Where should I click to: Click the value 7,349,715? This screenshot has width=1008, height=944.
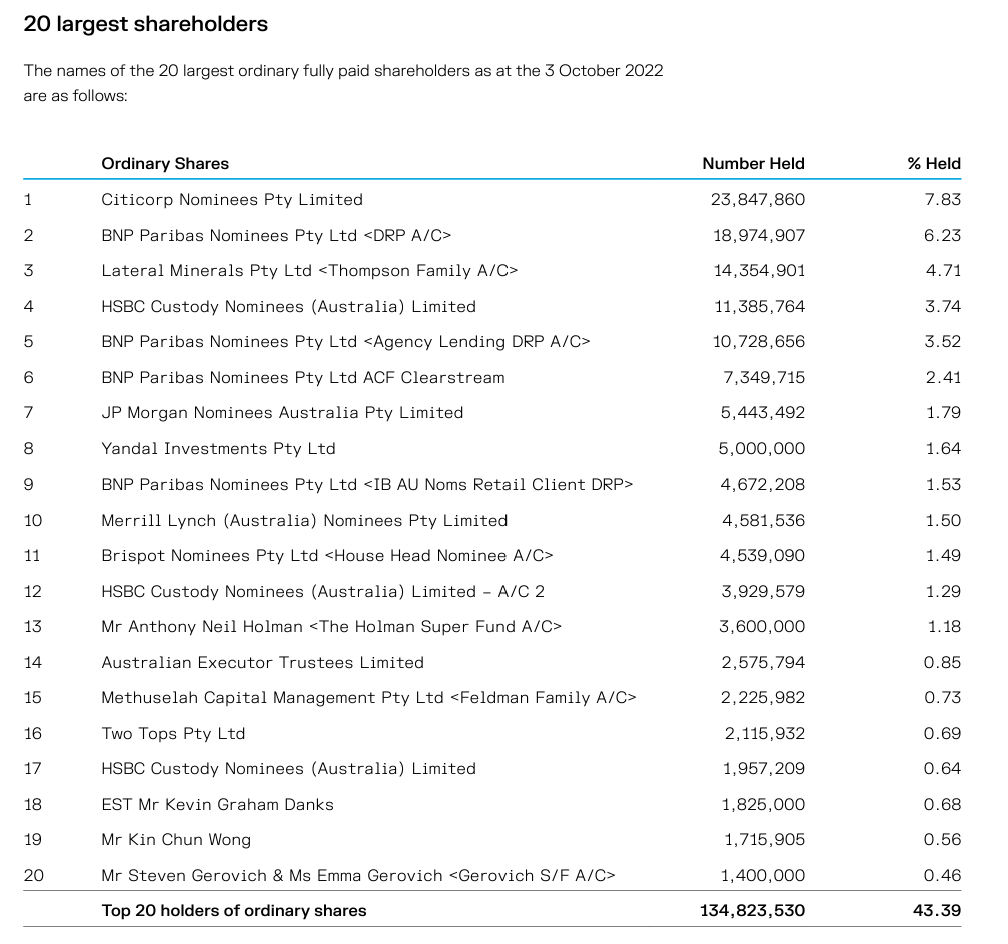[x=764, y=377]
